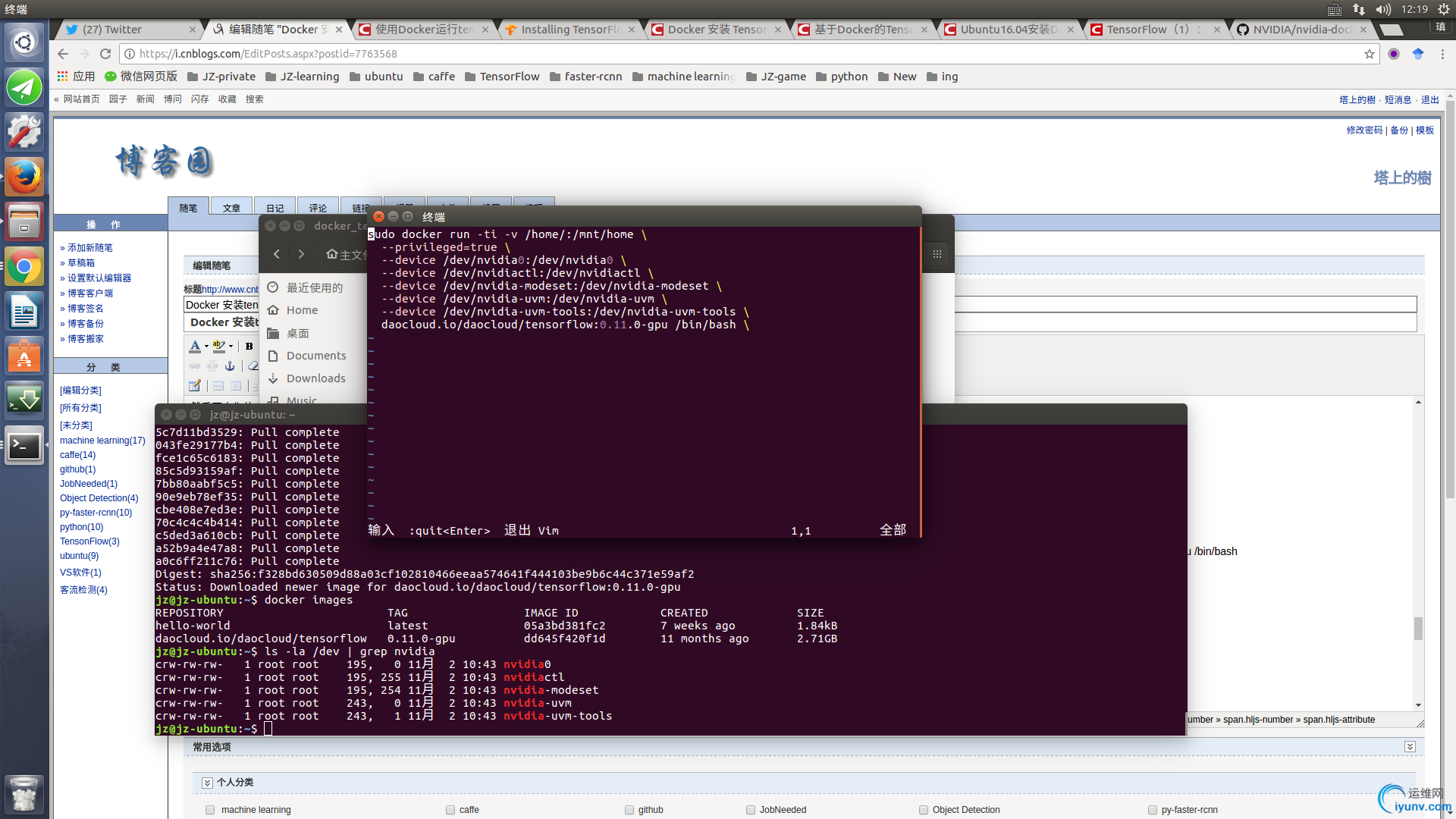Switch to the Twitter tab
1456x819 pixels.
(x=127, y=30)
